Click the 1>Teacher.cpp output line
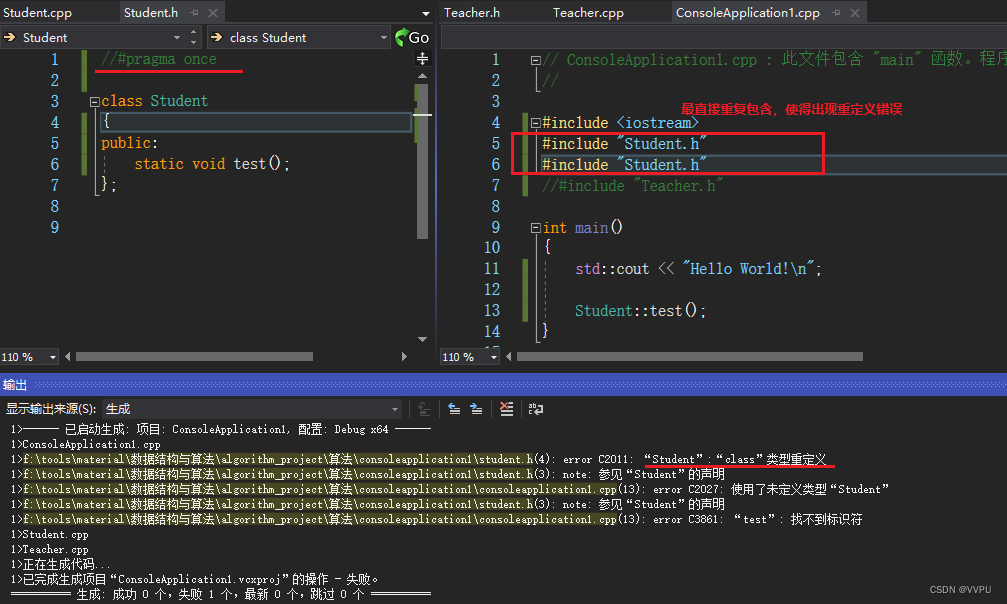Viewport: 1007px width, 604px height. coord(49,549)
